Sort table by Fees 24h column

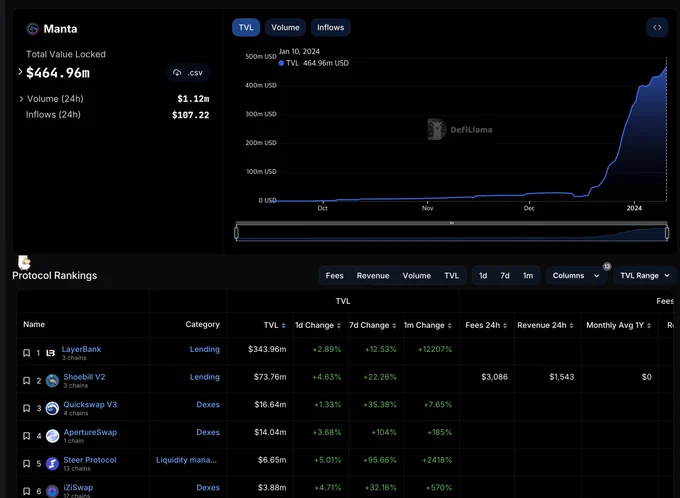coord(505,325)
